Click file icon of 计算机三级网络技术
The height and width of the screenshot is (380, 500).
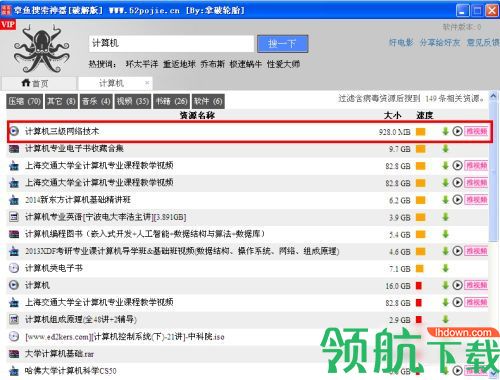[14, 131]
